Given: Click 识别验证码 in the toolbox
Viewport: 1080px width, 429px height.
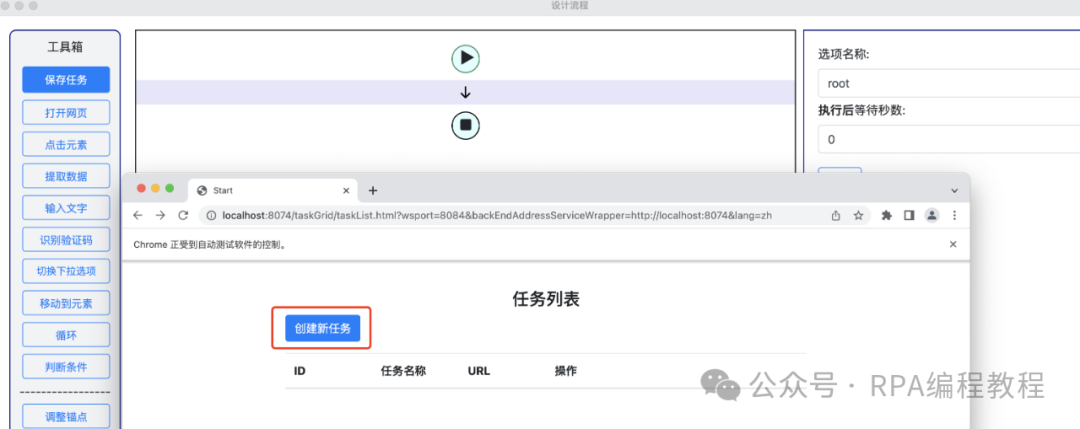Looking at the screenshot, I should point(66,240).
